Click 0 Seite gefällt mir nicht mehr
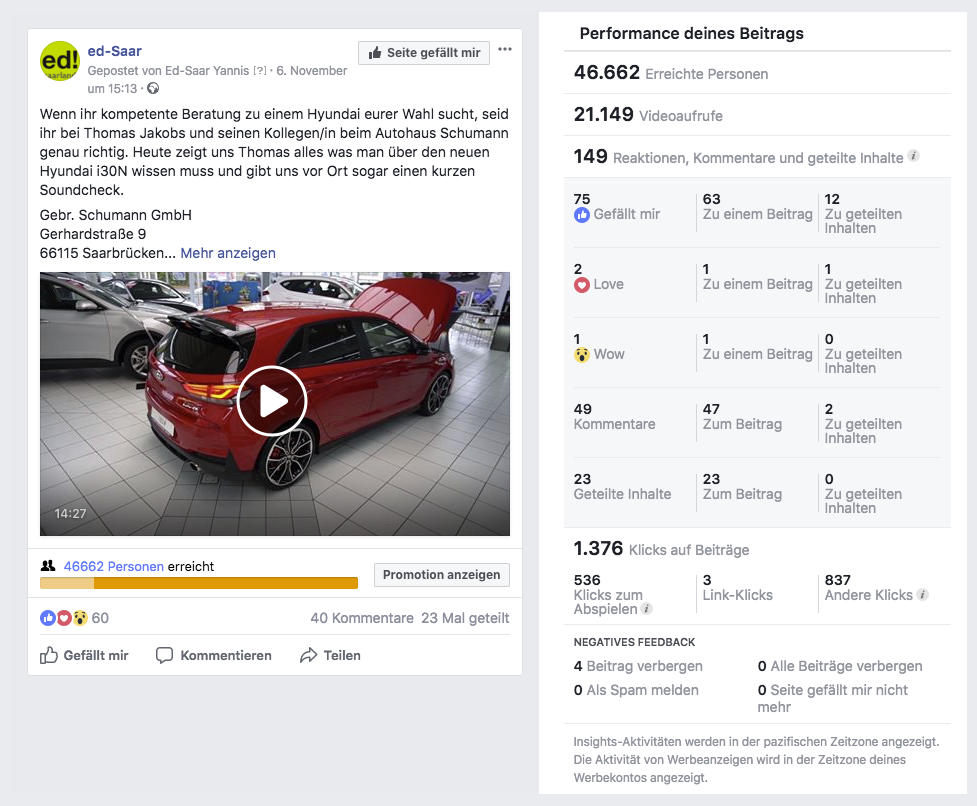The width and height of the screenshot is (977, 806). pyautogui.click(x=832, y=698)
